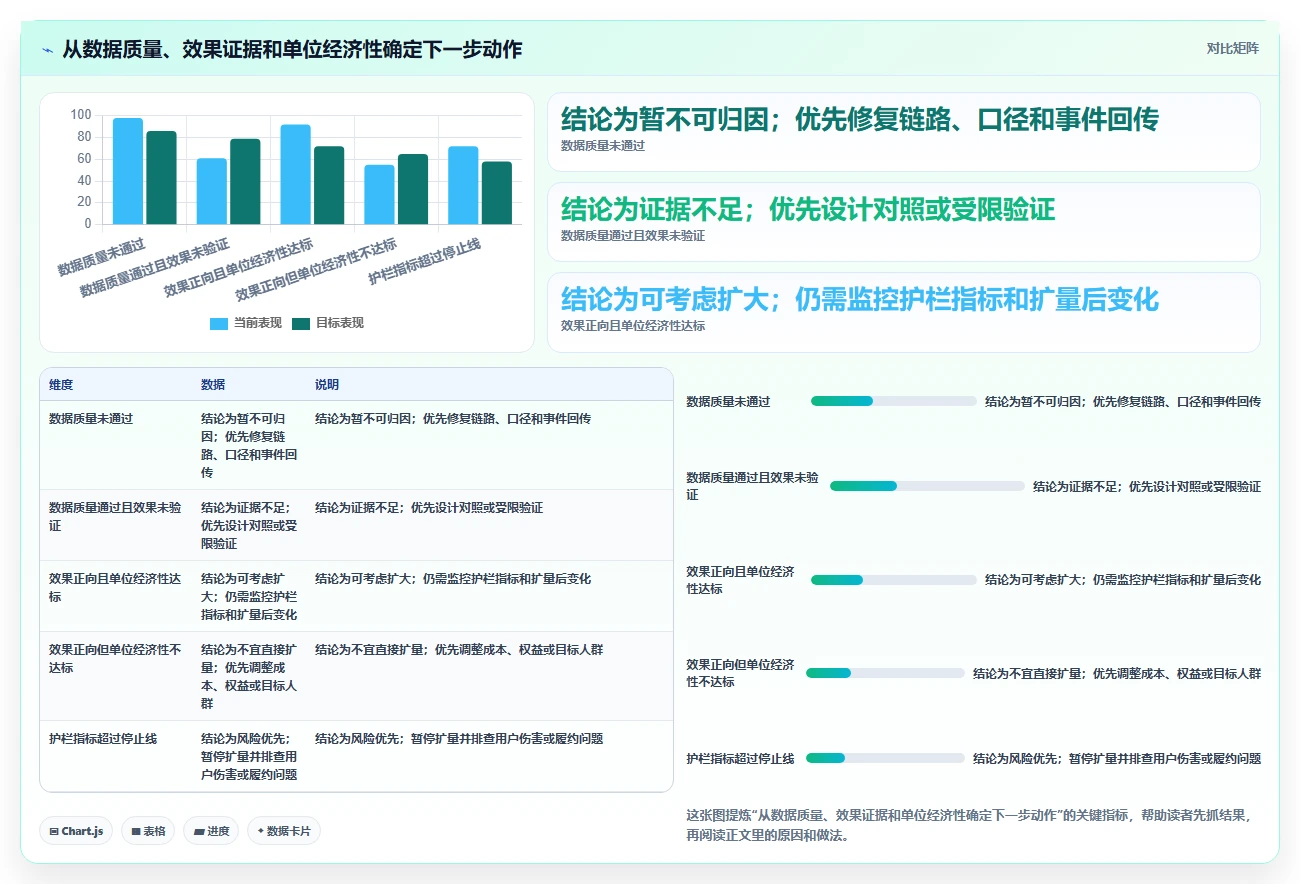
Task: Click the progress bar for 数据质量未通过
Action: tap(893, 401)
